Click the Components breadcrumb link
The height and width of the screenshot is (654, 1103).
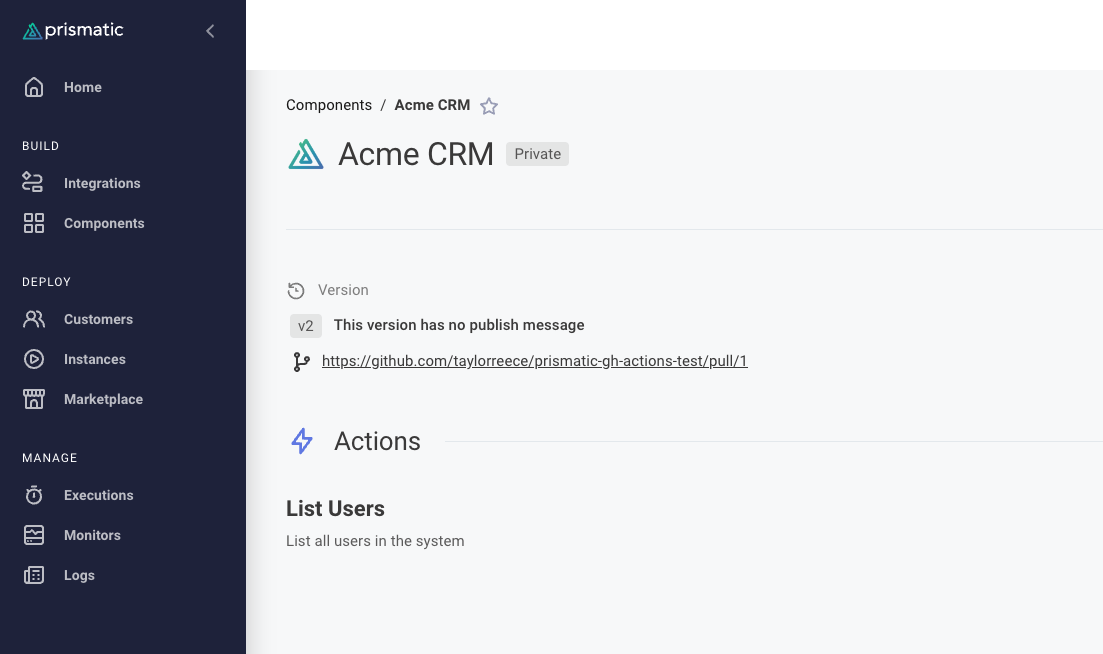coord(329,105)
